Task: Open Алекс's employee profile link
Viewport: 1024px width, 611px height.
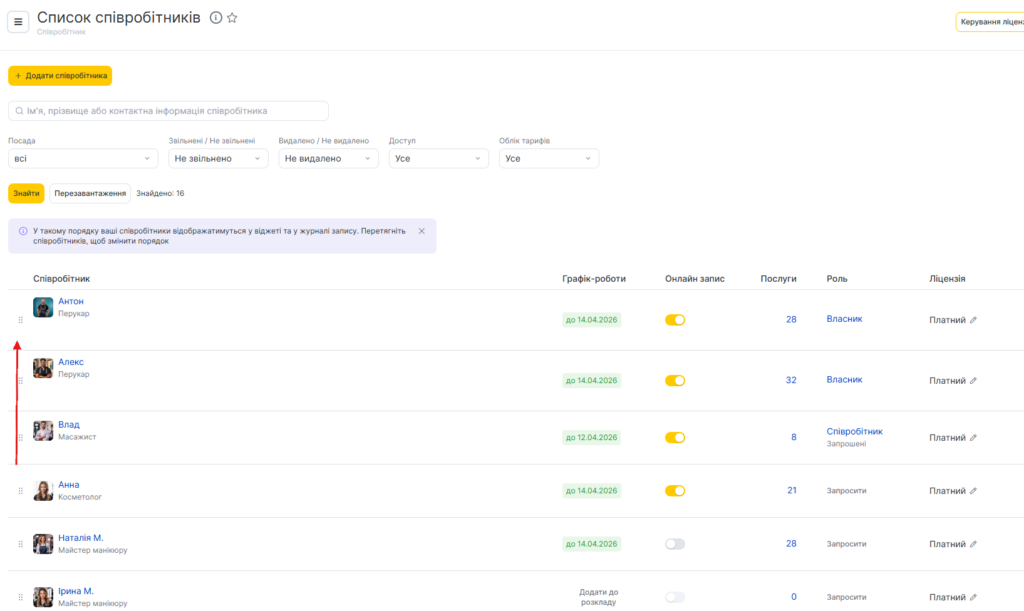Action: pyautogui.click(x=71, y=362)
